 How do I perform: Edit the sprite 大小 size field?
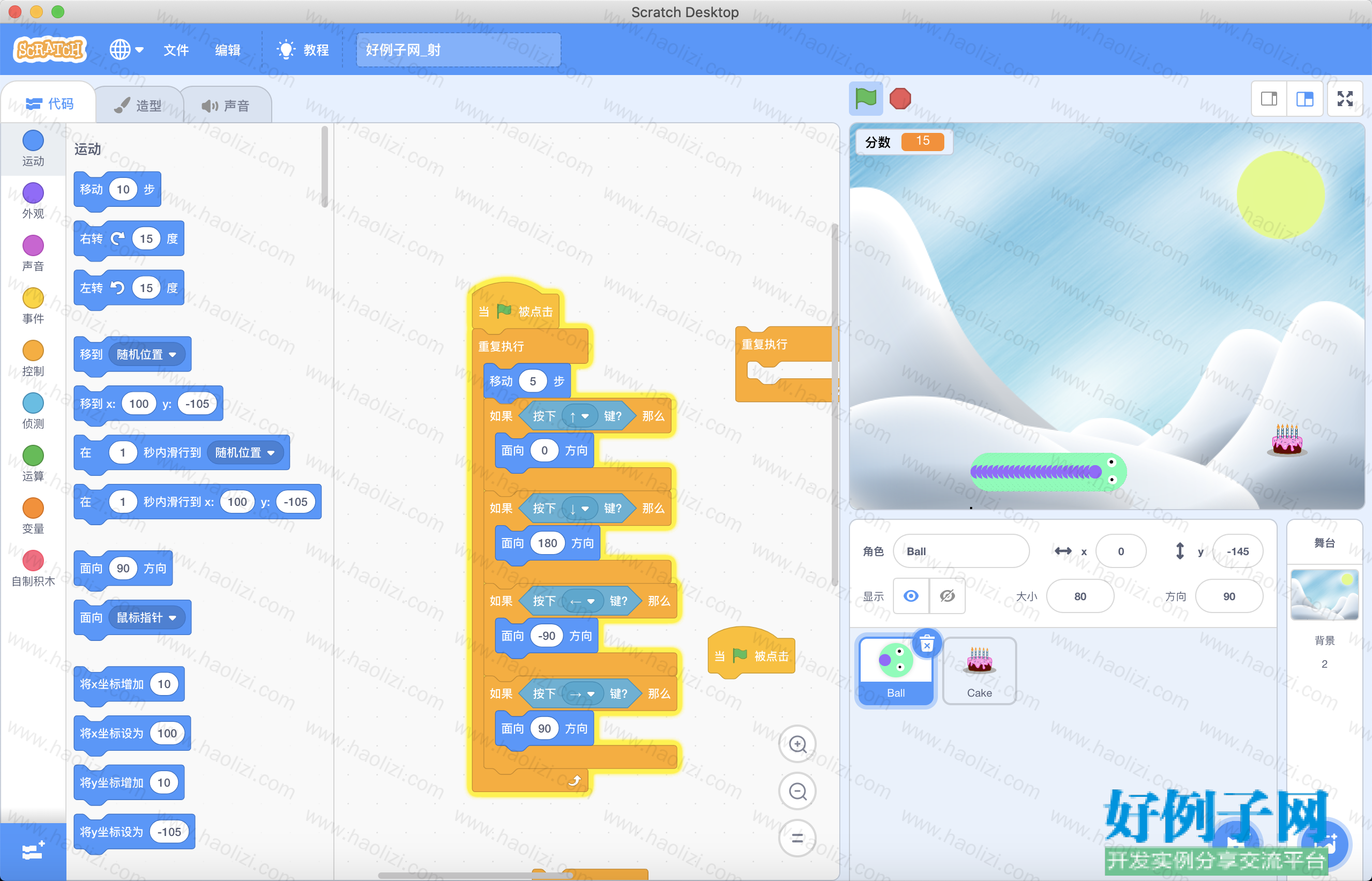pyautogui.click(x=1079, y=596)
